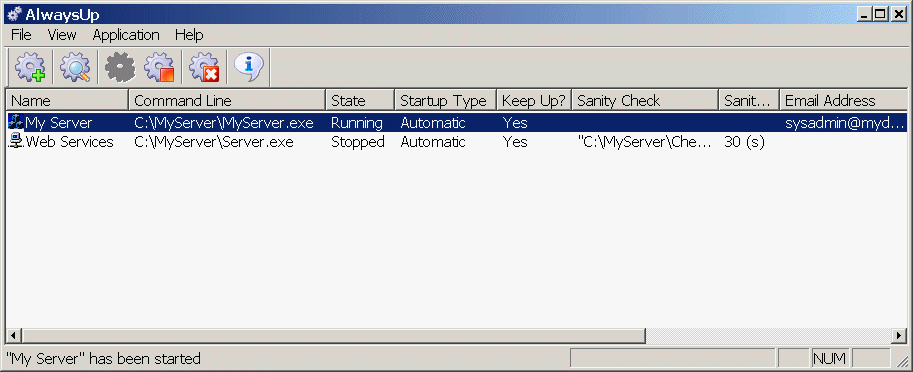
Task: Select the Web Services row name
Action: [x=70, y=141]
